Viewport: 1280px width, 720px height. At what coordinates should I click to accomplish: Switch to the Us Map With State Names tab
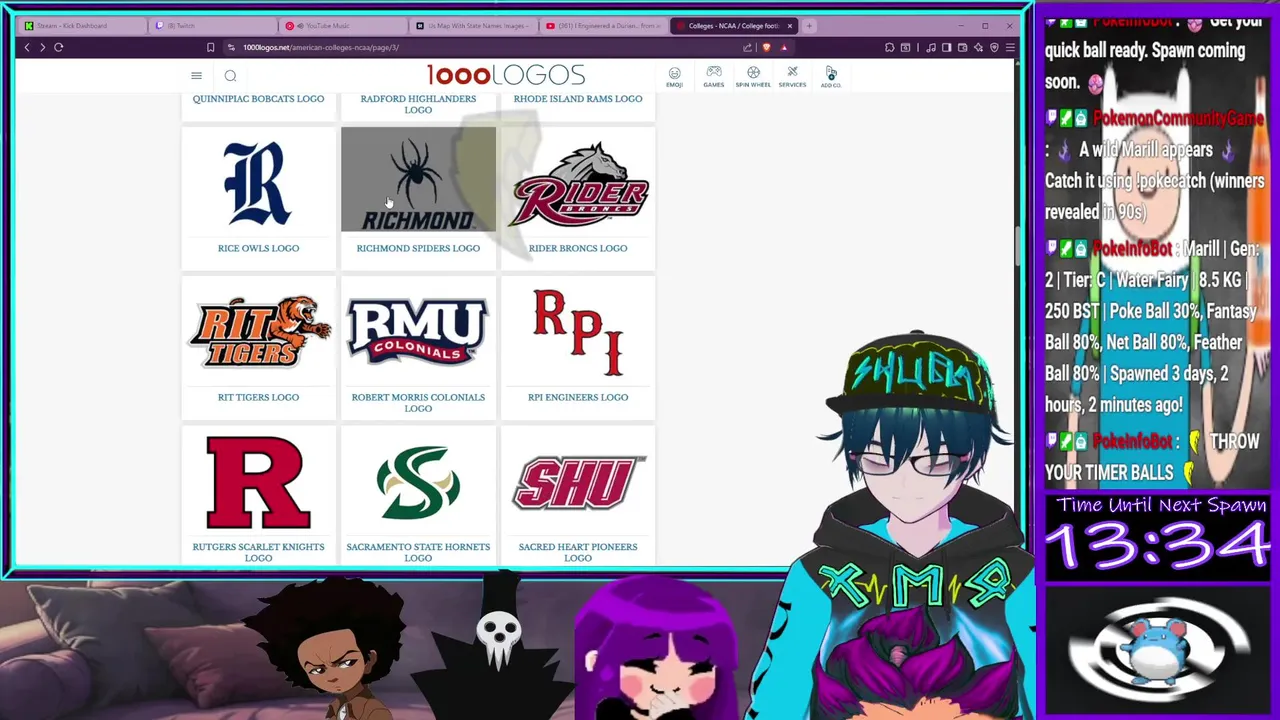(x=475, y=26)
